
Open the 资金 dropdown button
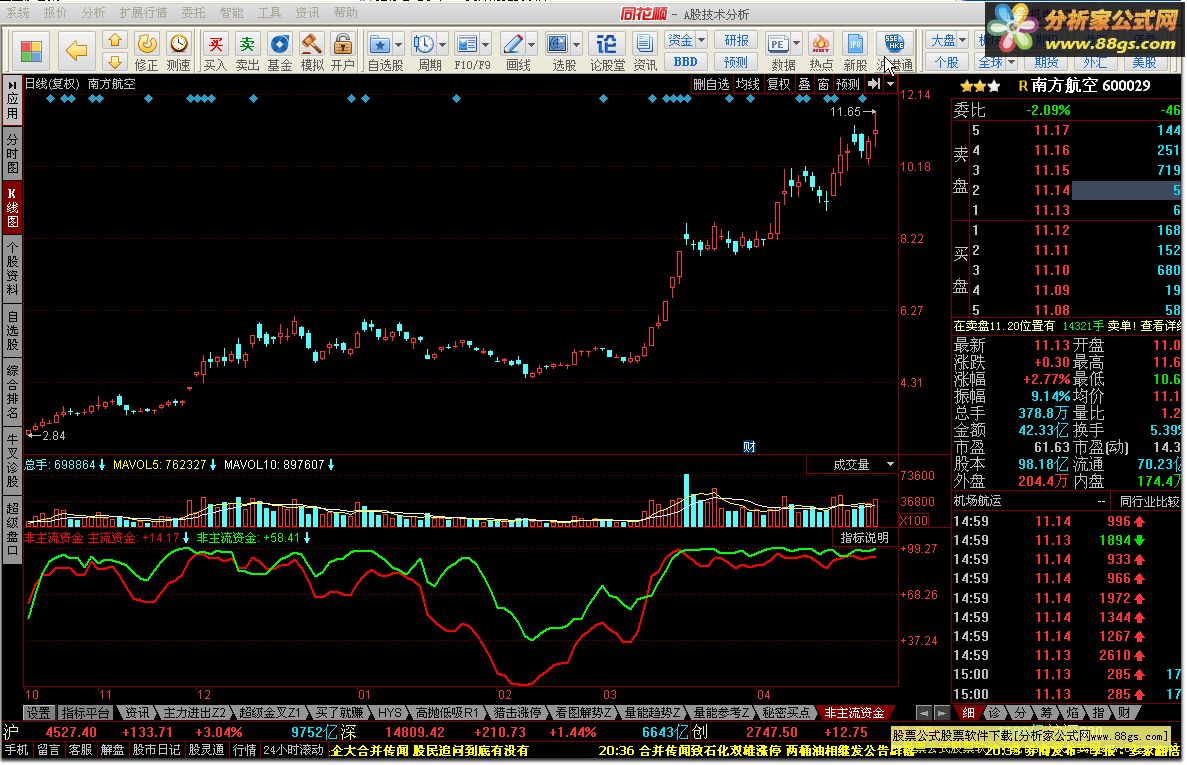tap(686, 40)
